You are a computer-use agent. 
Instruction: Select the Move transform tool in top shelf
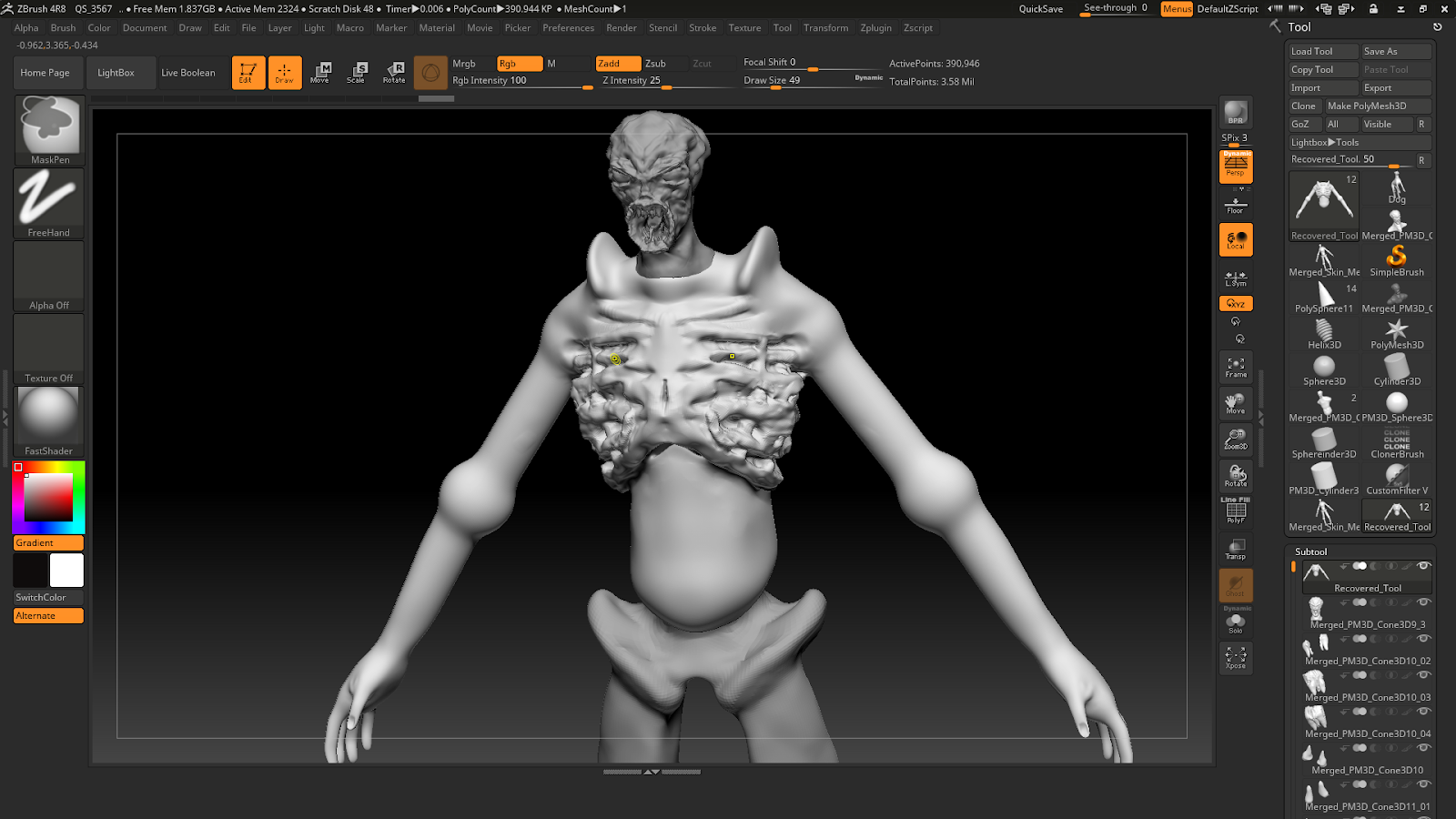[x=320, y=73]
